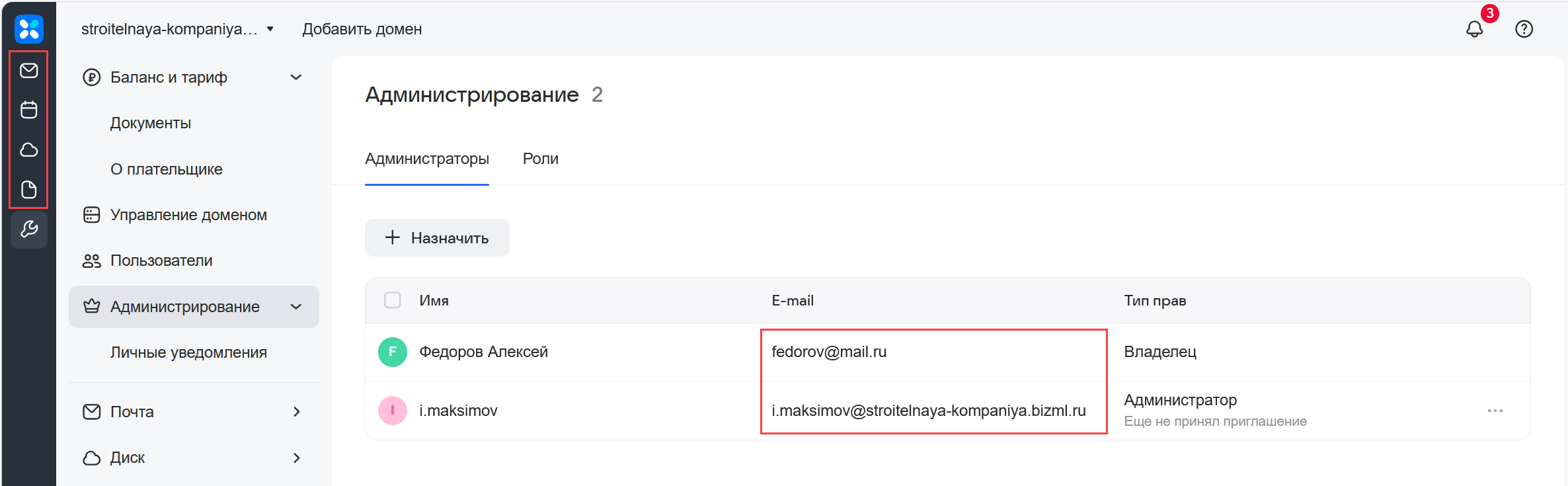Open Documents file icon in dark sidebar
Screen dimensions: 1568x486
29,190
